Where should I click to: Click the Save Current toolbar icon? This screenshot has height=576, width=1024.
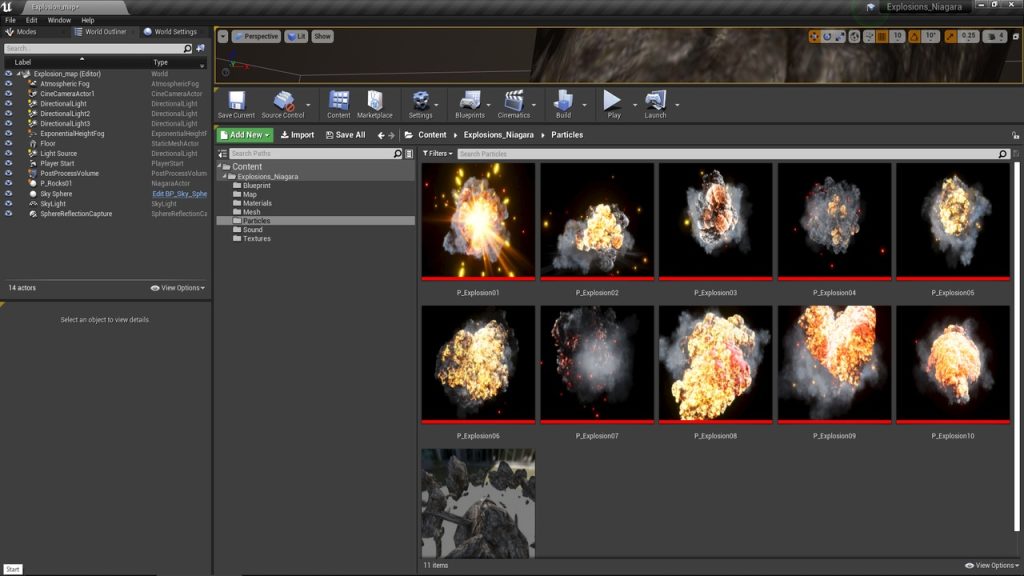pos(236,102)
